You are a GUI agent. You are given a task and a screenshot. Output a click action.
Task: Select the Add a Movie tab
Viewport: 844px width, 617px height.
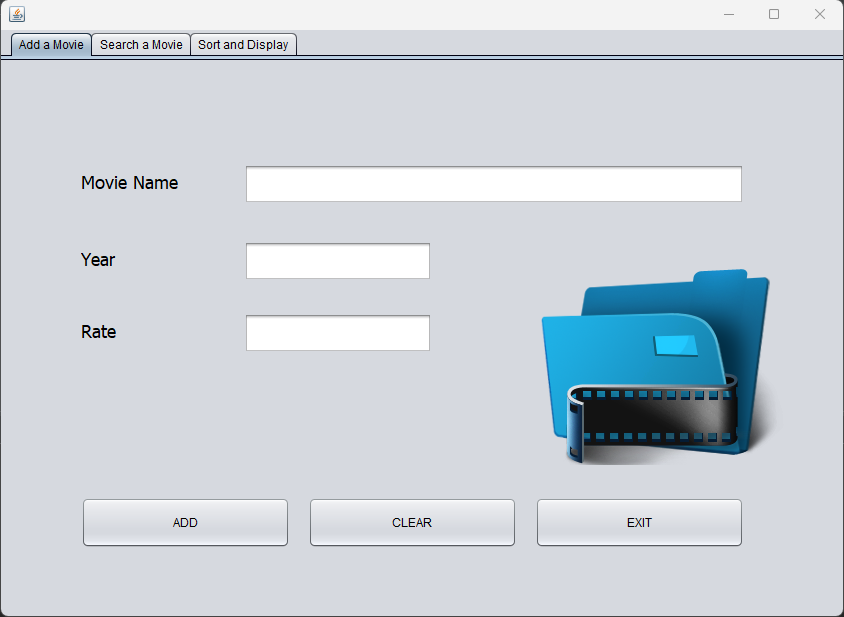click(x=51, y=45)
